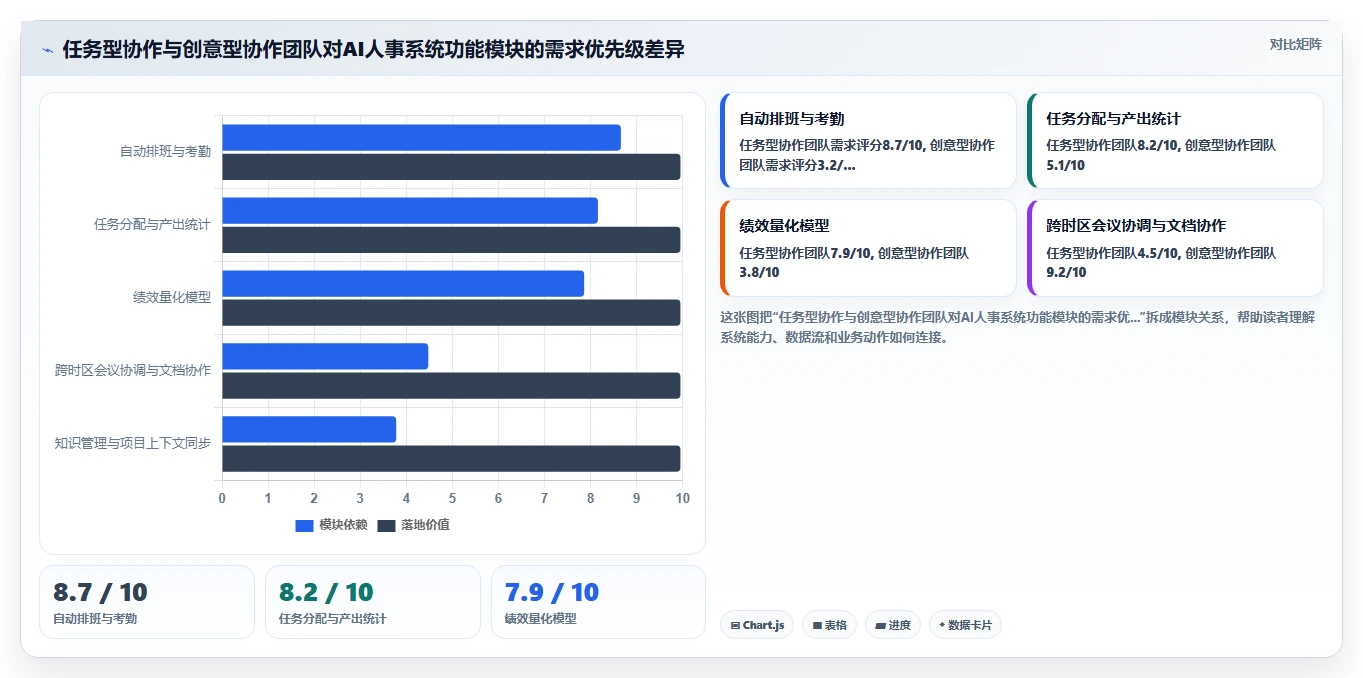Open the 任务分配与产出统计 comparison card
The height and width of the screenshot is (678, 1363).
[1175, 141]
